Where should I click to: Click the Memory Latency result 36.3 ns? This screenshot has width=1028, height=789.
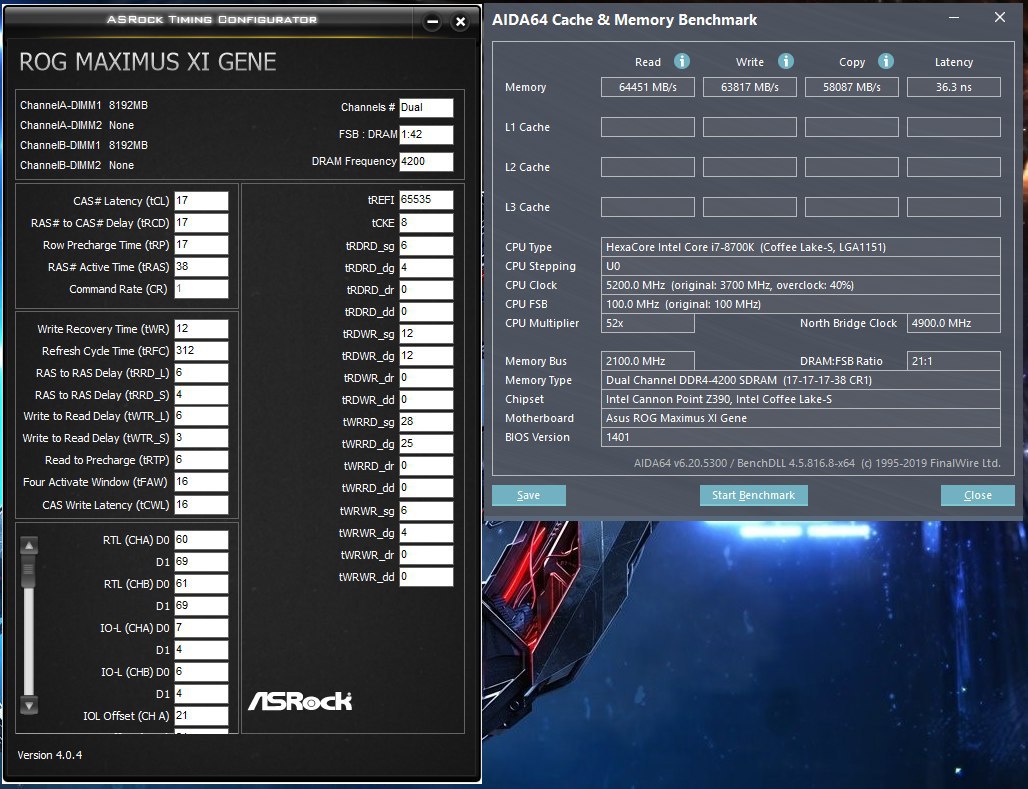click(954, 87)
